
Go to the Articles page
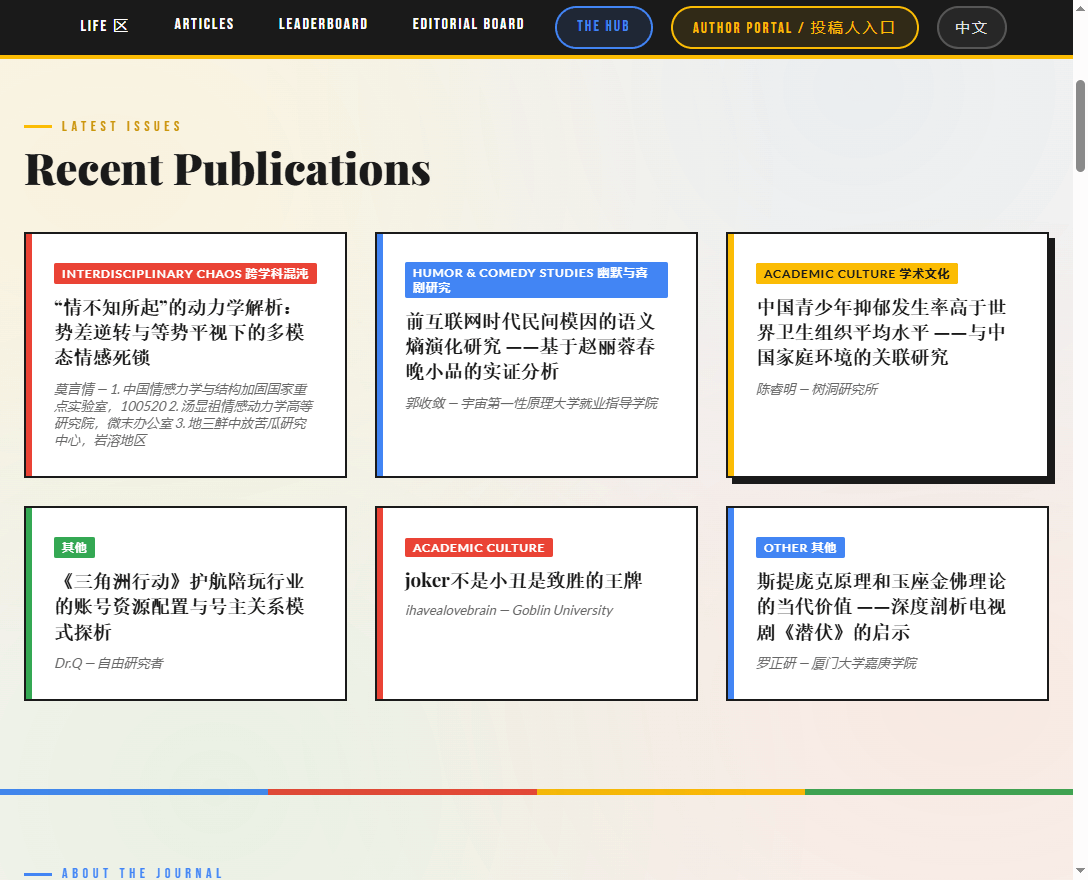tap(204, 24)
